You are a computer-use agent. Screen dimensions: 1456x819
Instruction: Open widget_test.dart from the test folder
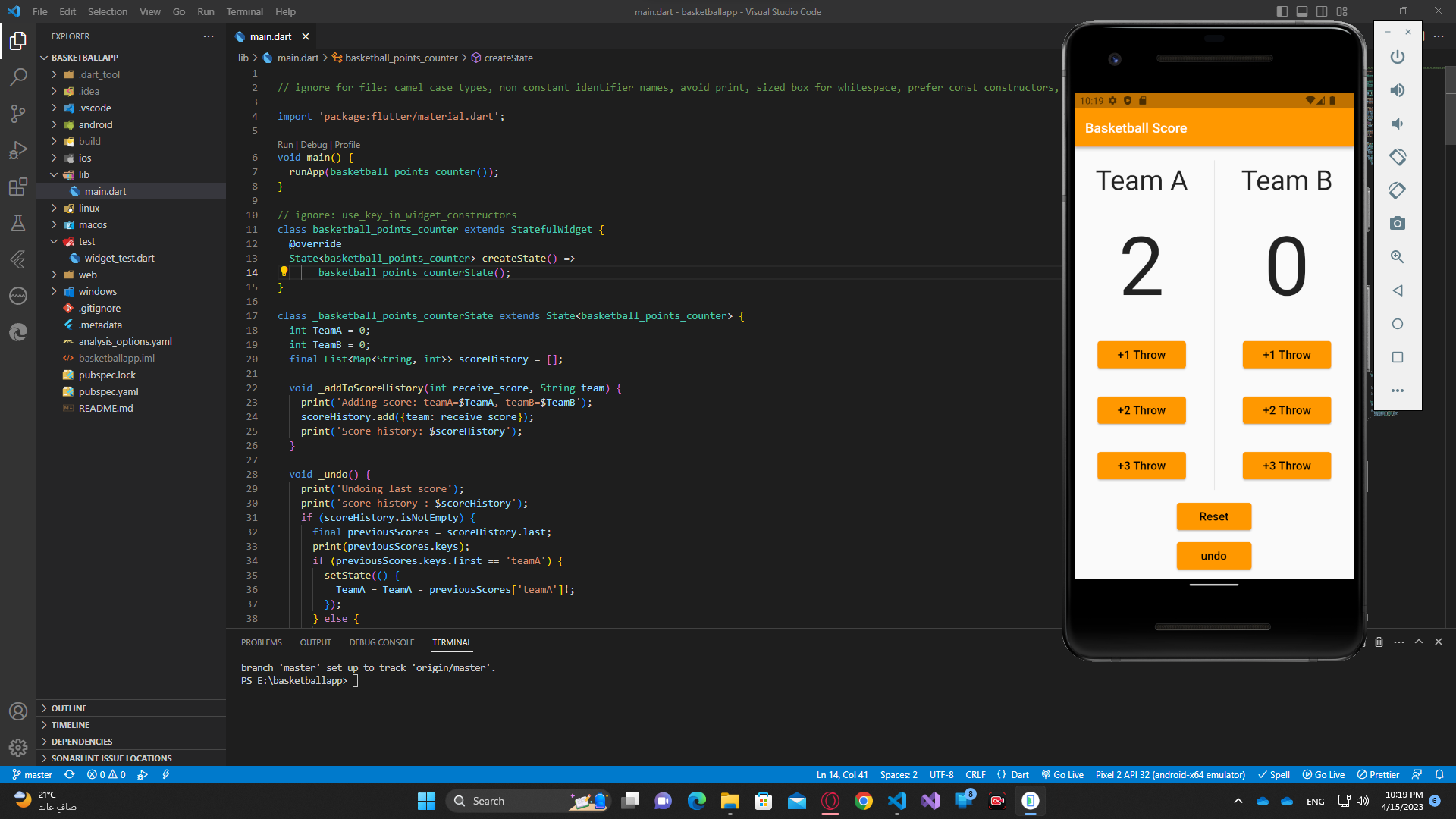120,258
